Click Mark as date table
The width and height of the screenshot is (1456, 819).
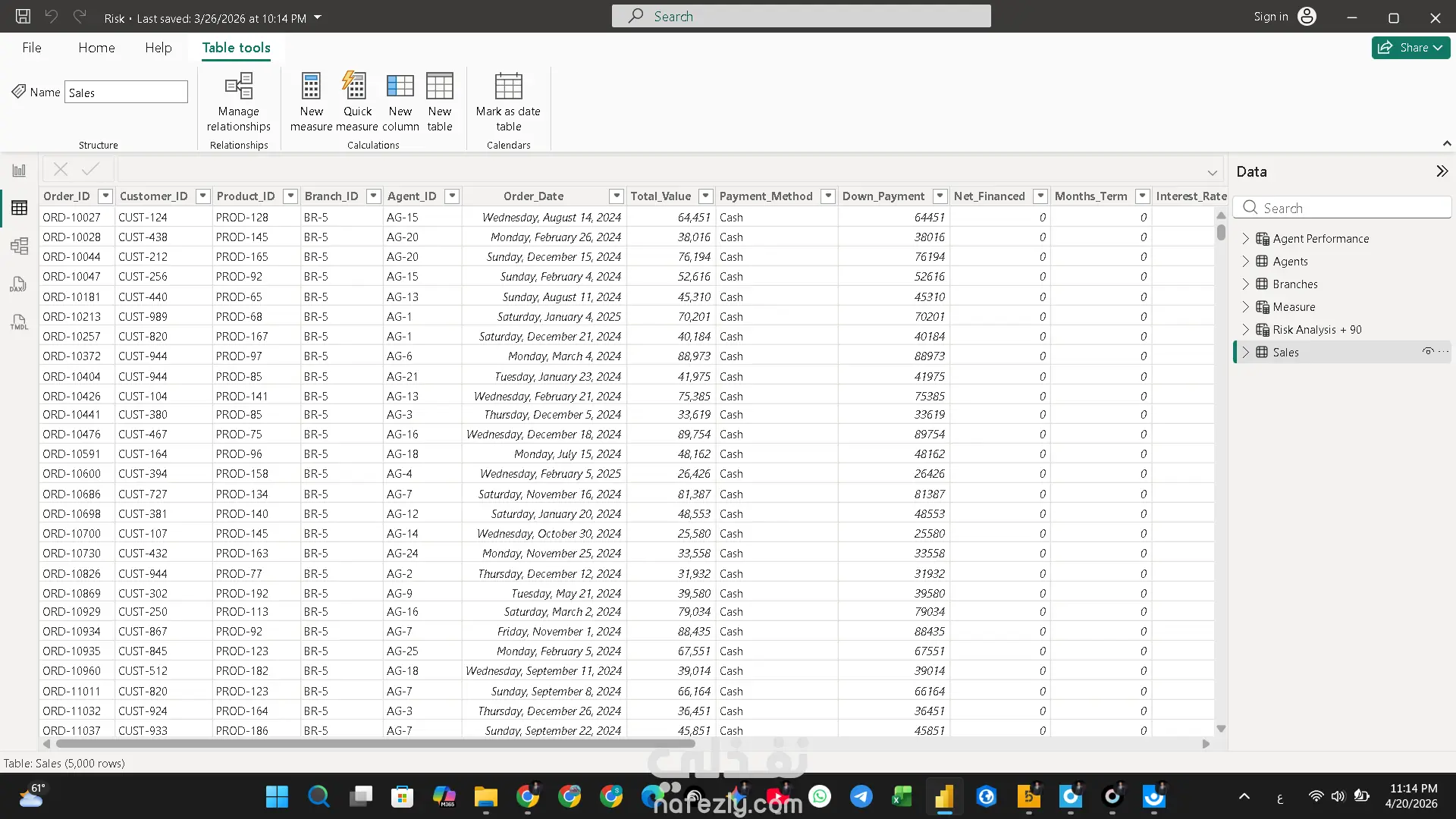pyautogui.click(x=508, y=102)
